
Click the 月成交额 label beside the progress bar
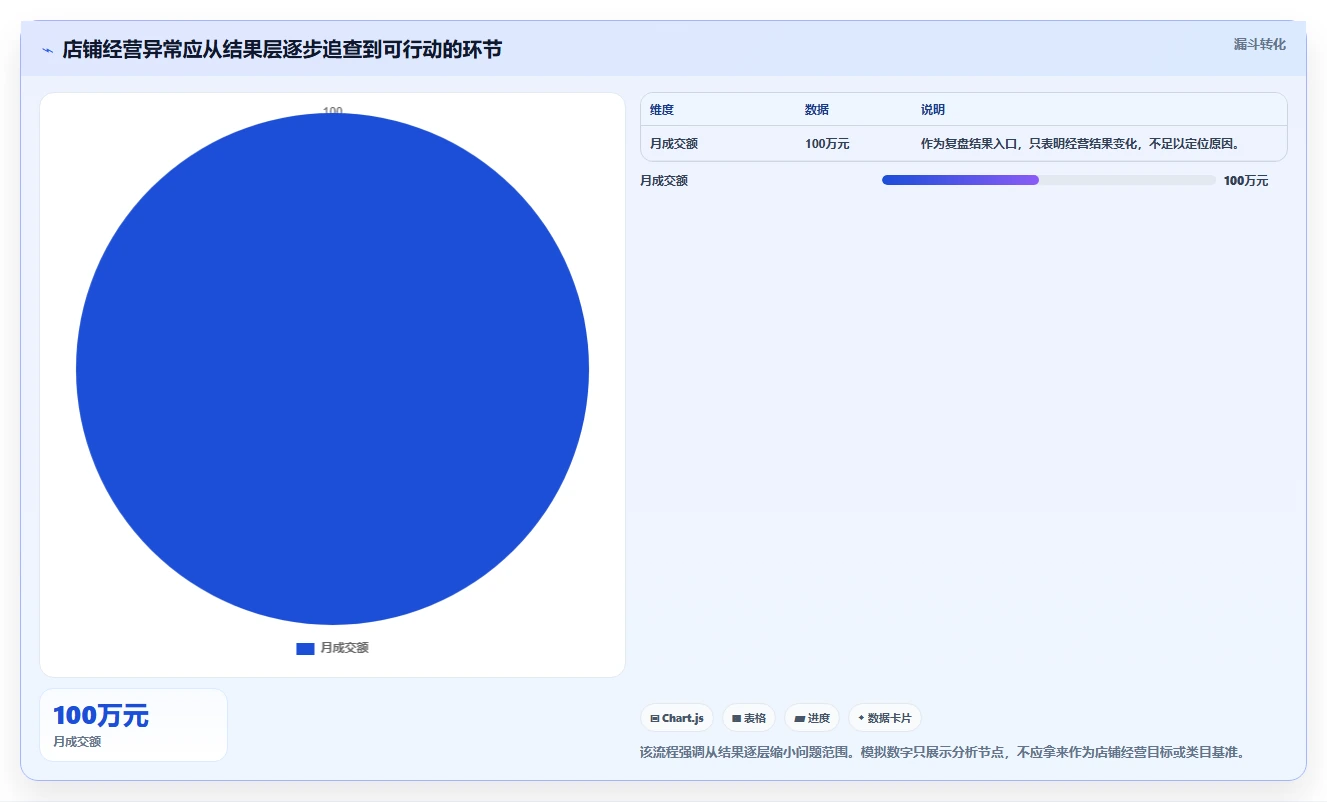(x=664, y=181)
